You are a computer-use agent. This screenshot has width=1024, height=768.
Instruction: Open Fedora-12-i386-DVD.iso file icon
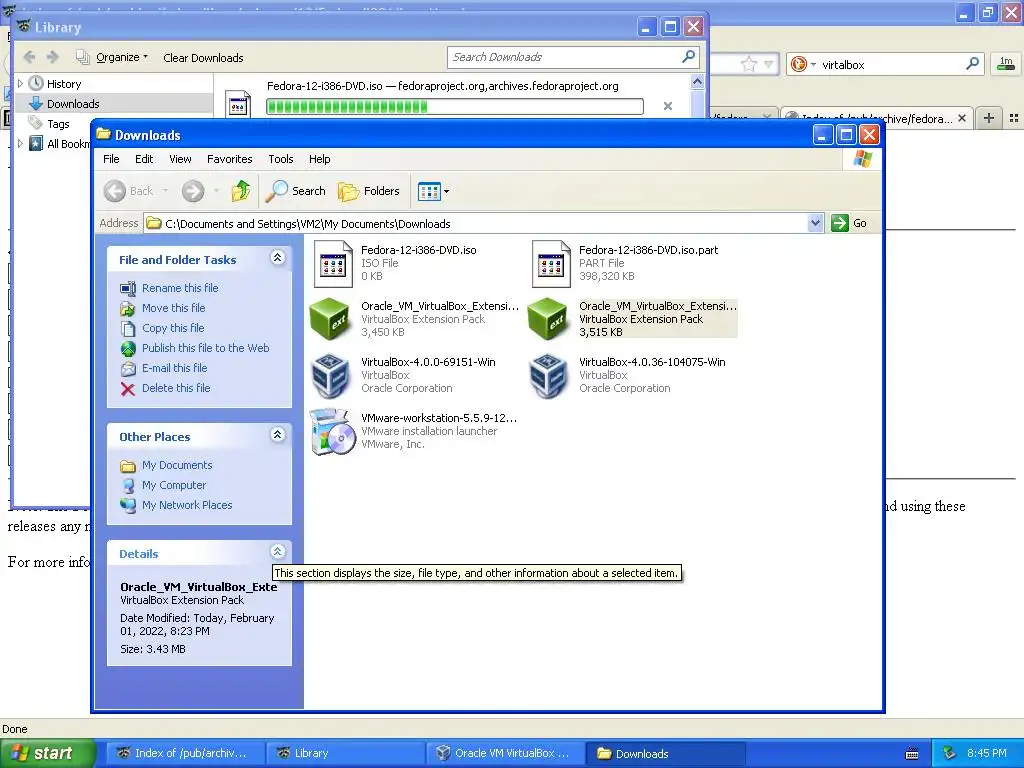pyautogui.click(x=332, y=264)
